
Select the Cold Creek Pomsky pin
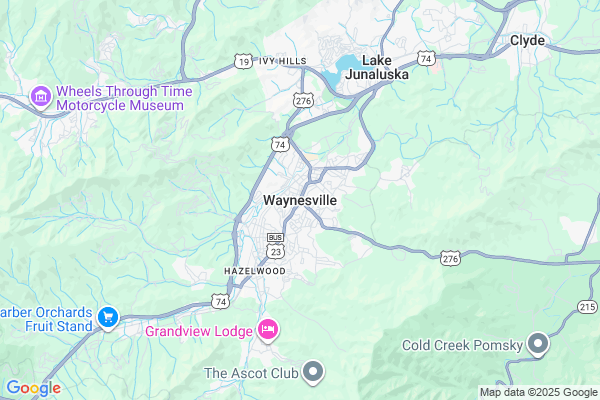click(x=538, y=344)
